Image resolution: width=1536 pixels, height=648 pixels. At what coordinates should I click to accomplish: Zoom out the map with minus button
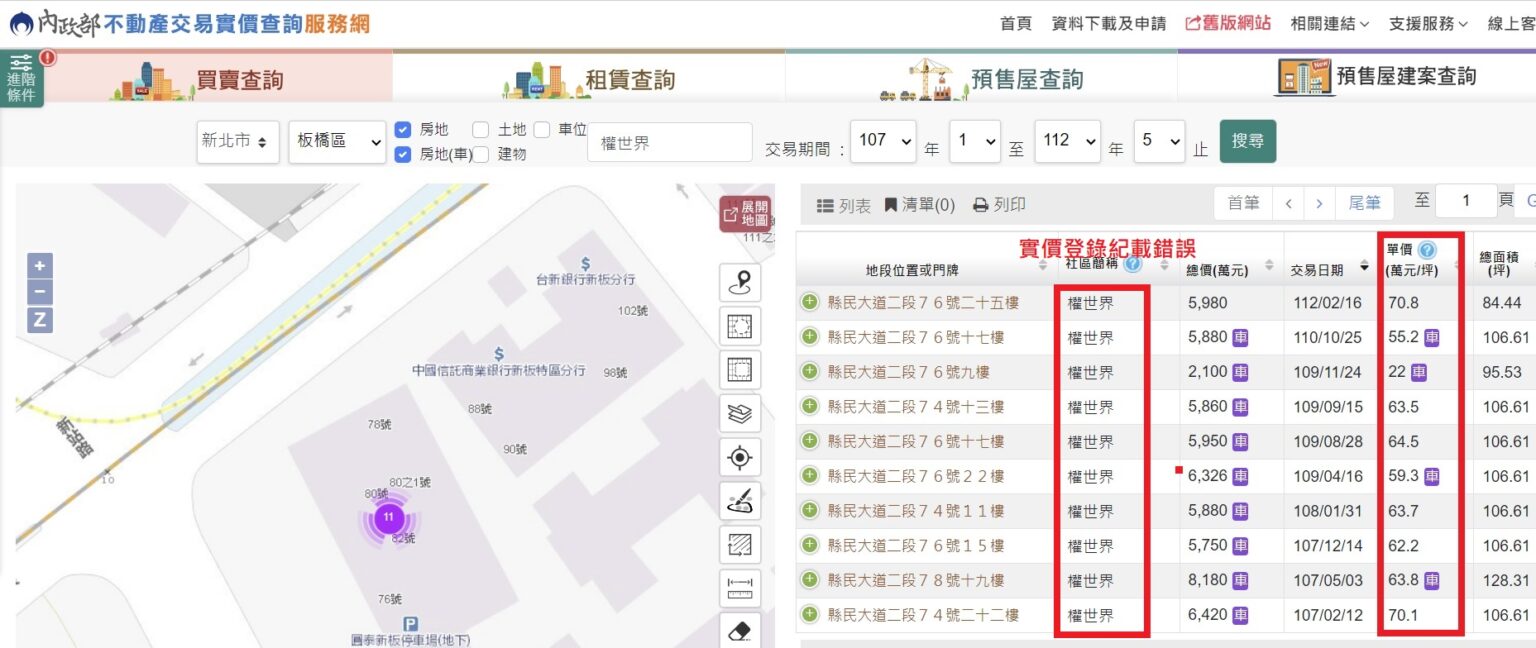[x=40, y=292]
